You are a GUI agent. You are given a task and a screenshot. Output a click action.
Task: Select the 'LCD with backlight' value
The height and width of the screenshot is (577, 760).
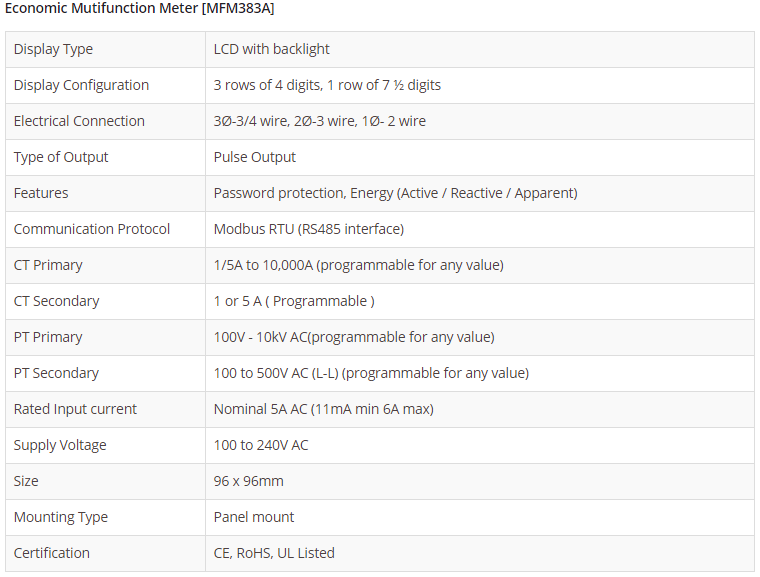[x=272, y=49]
